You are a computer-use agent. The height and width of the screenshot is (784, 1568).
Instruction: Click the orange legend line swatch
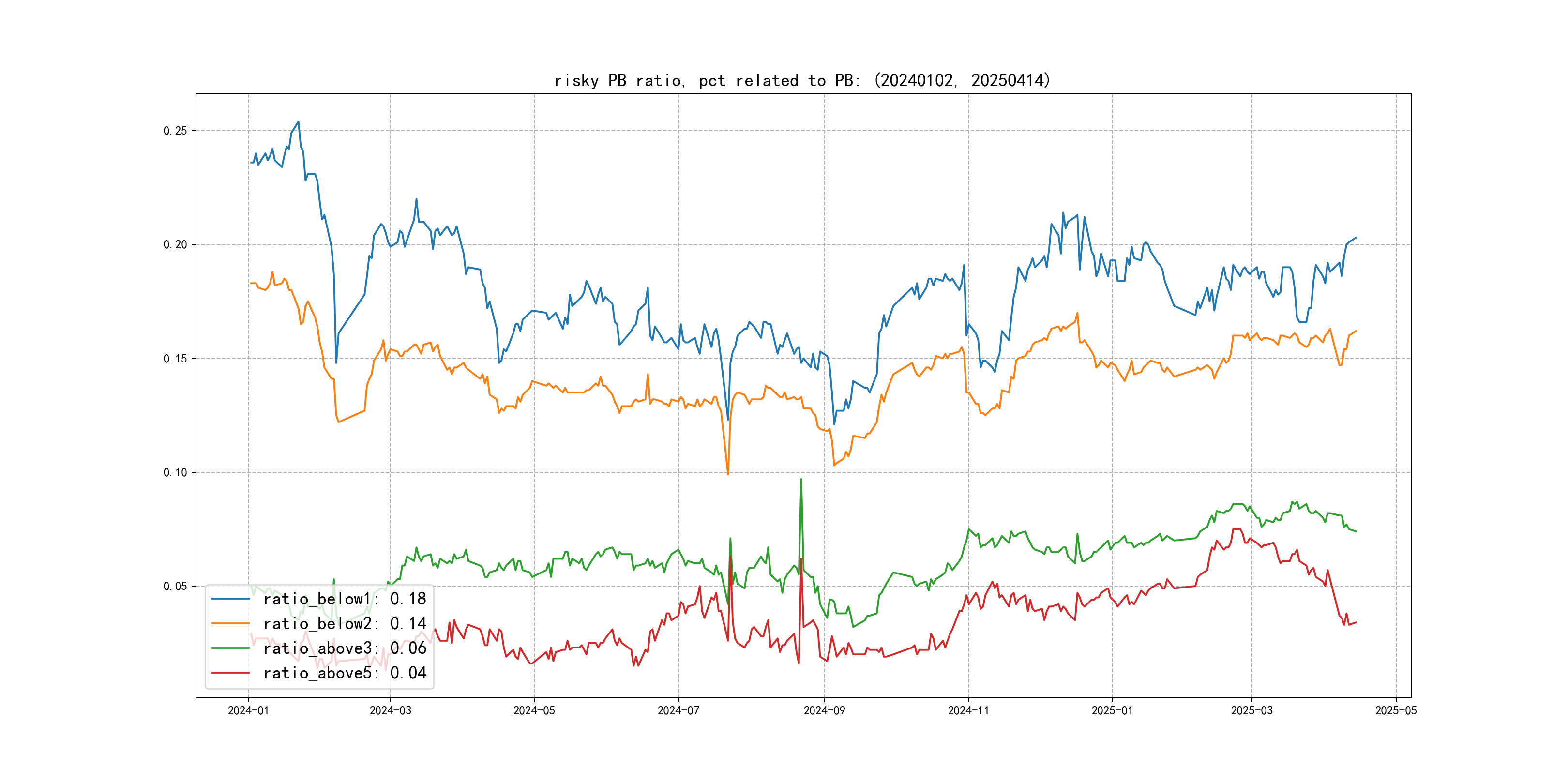click(230, 624)
